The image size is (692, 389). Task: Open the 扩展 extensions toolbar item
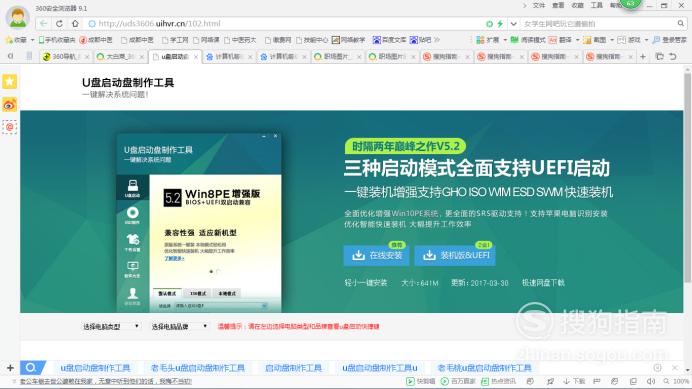pyautogui.click(x=488, y=40)
